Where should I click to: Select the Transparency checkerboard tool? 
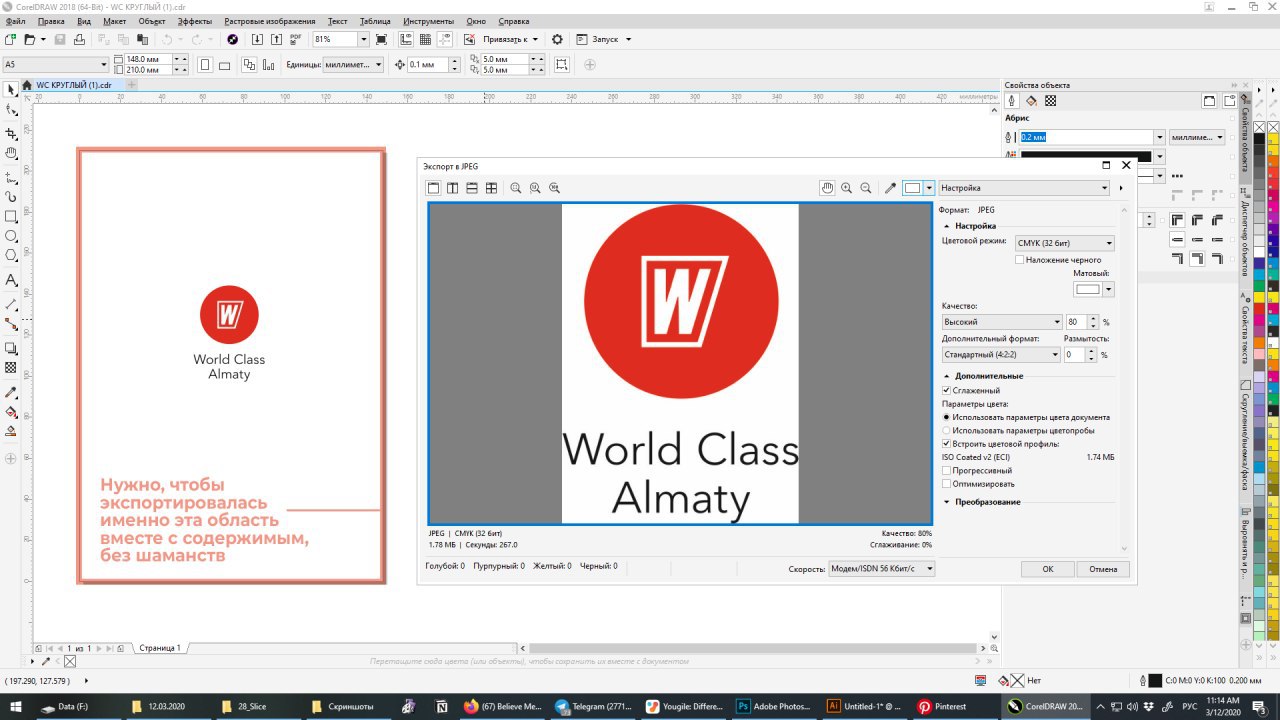coord(11,368)
